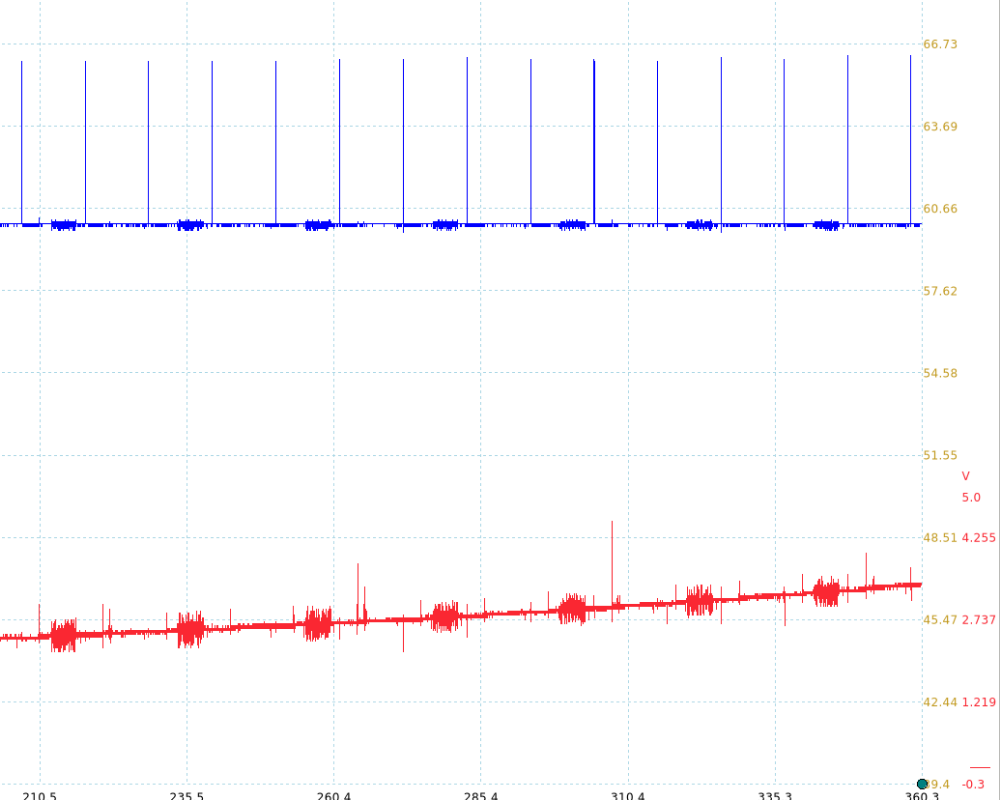The width and height of the screenshot is (1000, 800).
Task: Click the teal circle marker at axis corner
Action: tap(922, 784)
